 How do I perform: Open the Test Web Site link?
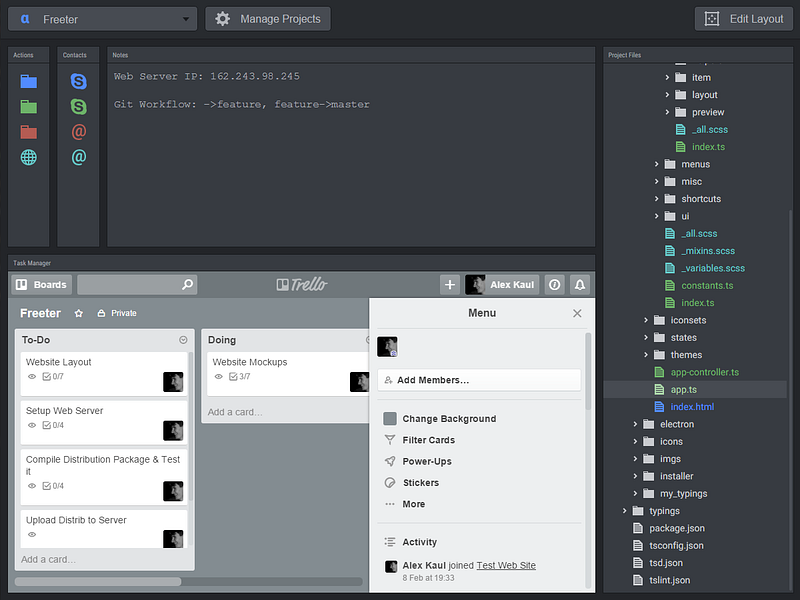tap(506, 565)
